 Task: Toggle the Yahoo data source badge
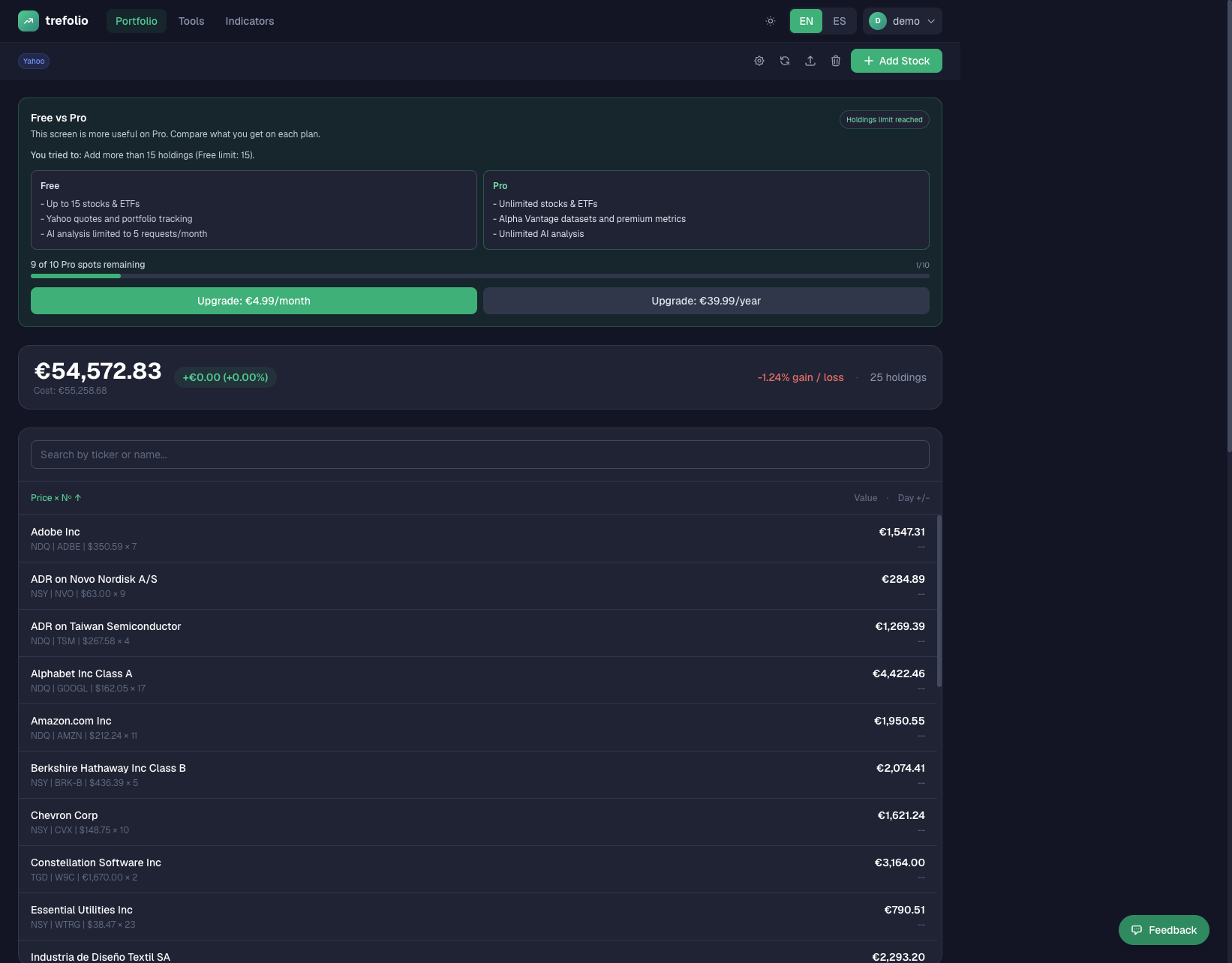(34, 61)
